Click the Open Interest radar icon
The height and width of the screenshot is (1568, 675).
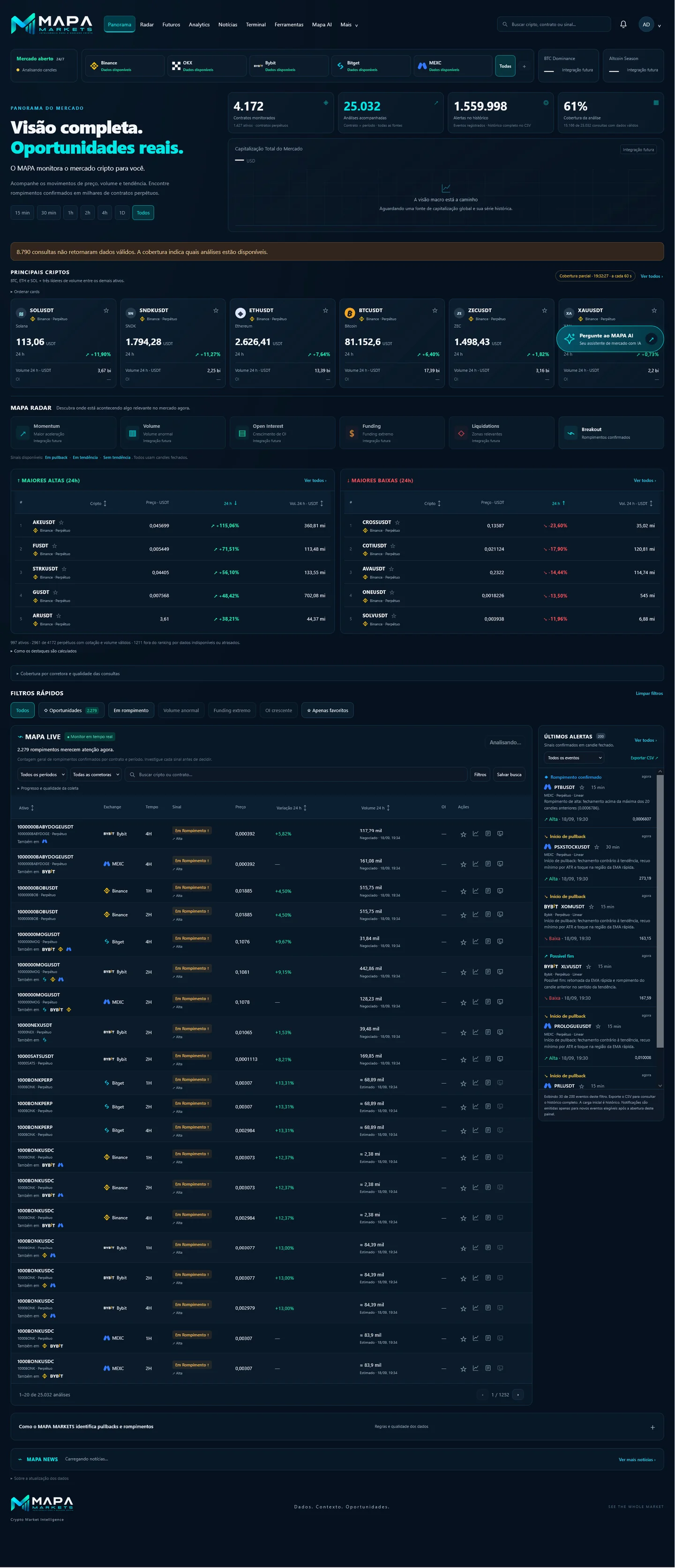point(242,433)
